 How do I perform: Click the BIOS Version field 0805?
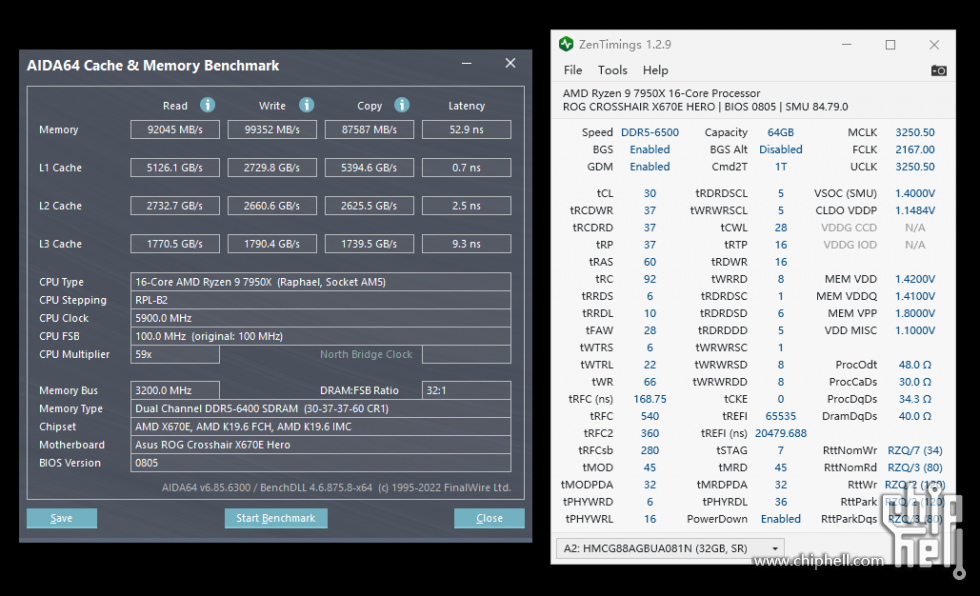point(321,463)
